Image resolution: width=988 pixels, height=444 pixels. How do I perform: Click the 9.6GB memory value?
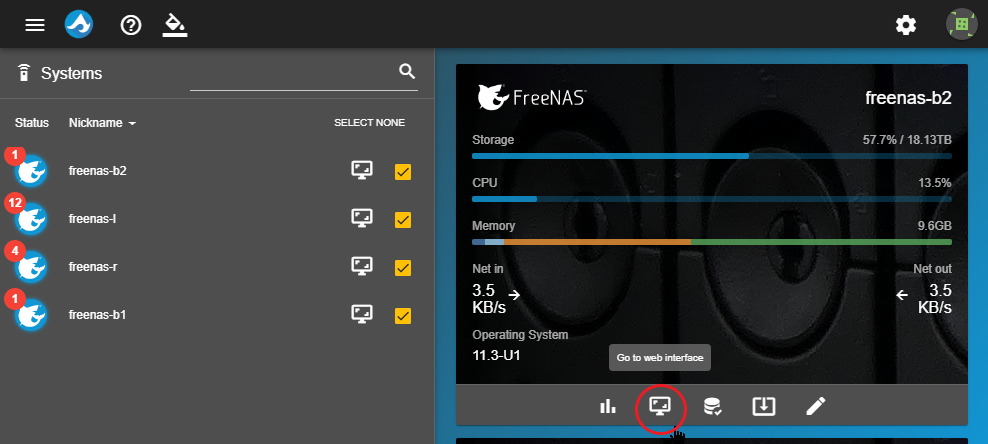pos(934,225)
